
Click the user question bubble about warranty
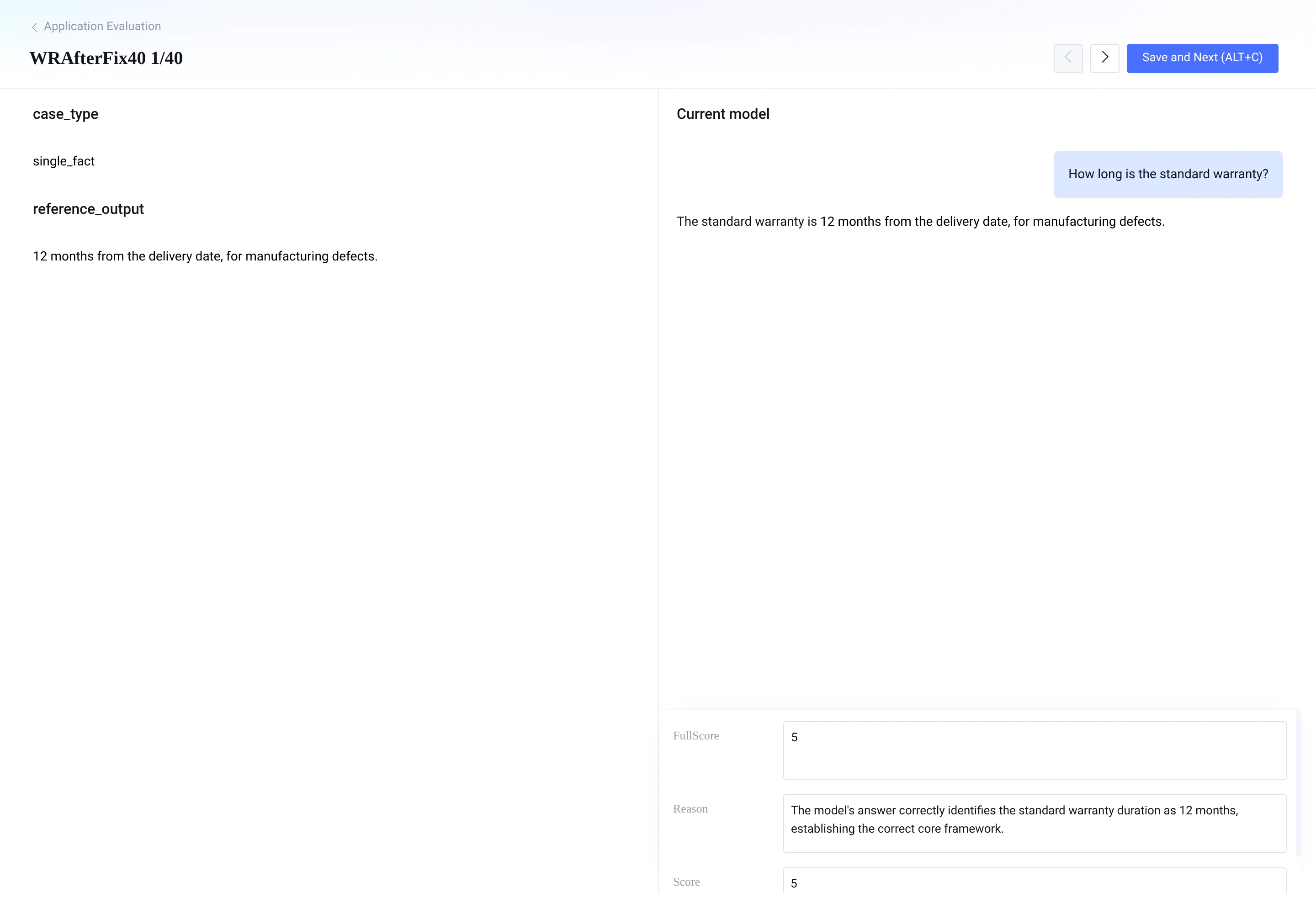1167,174
